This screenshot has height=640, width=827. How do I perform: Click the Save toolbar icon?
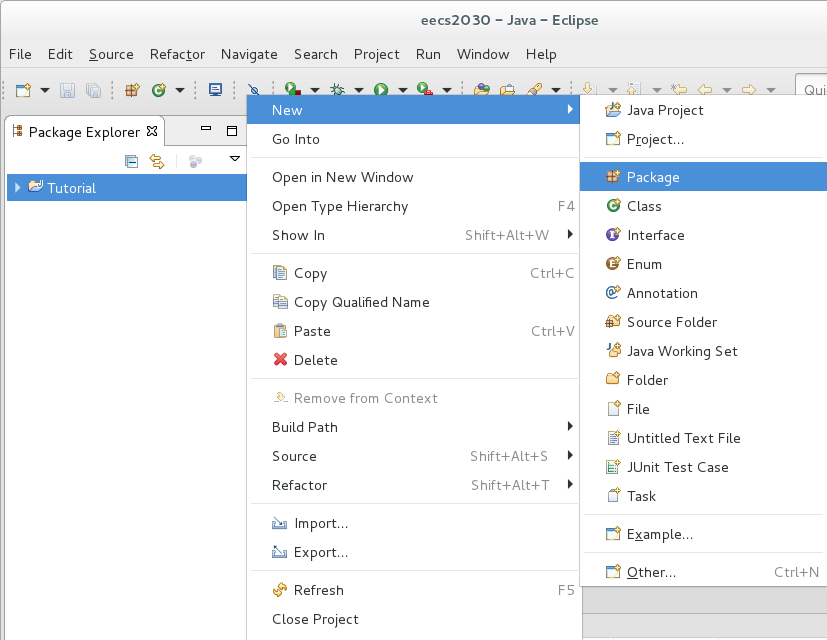point(67,90)
